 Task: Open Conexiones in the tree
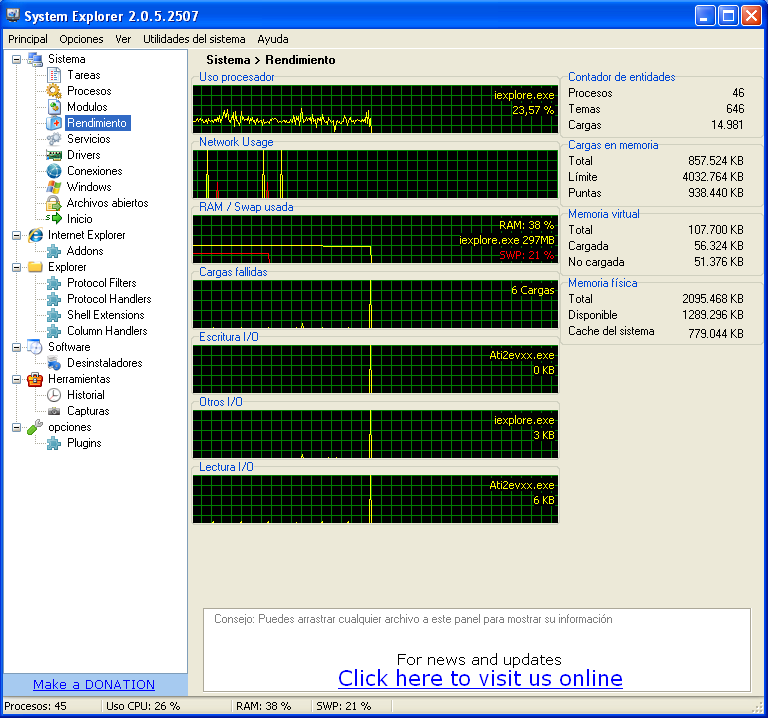(95, 171)
